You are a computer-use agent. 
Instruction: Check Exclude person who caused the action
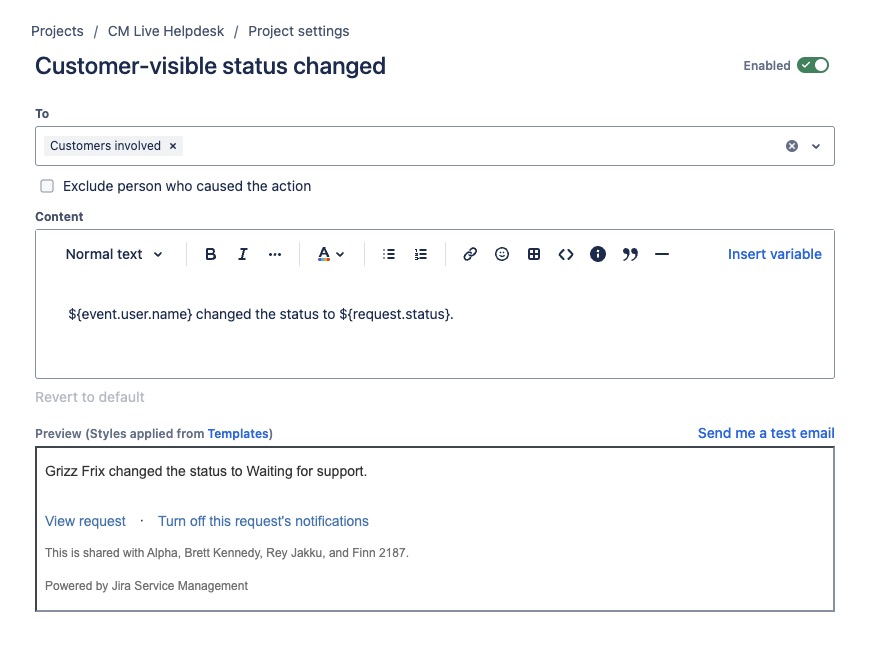[x=47, y=186]
